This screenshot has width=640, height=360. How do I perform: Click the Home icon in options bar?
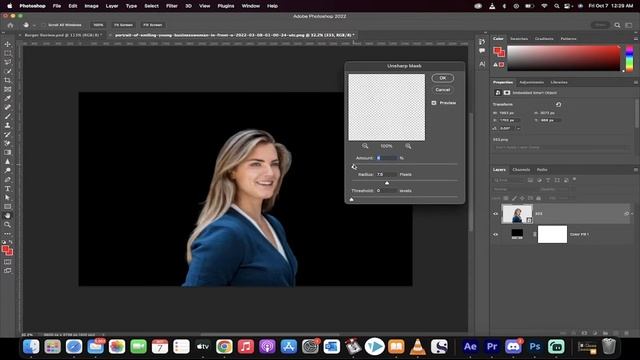[x=10, y=25]
